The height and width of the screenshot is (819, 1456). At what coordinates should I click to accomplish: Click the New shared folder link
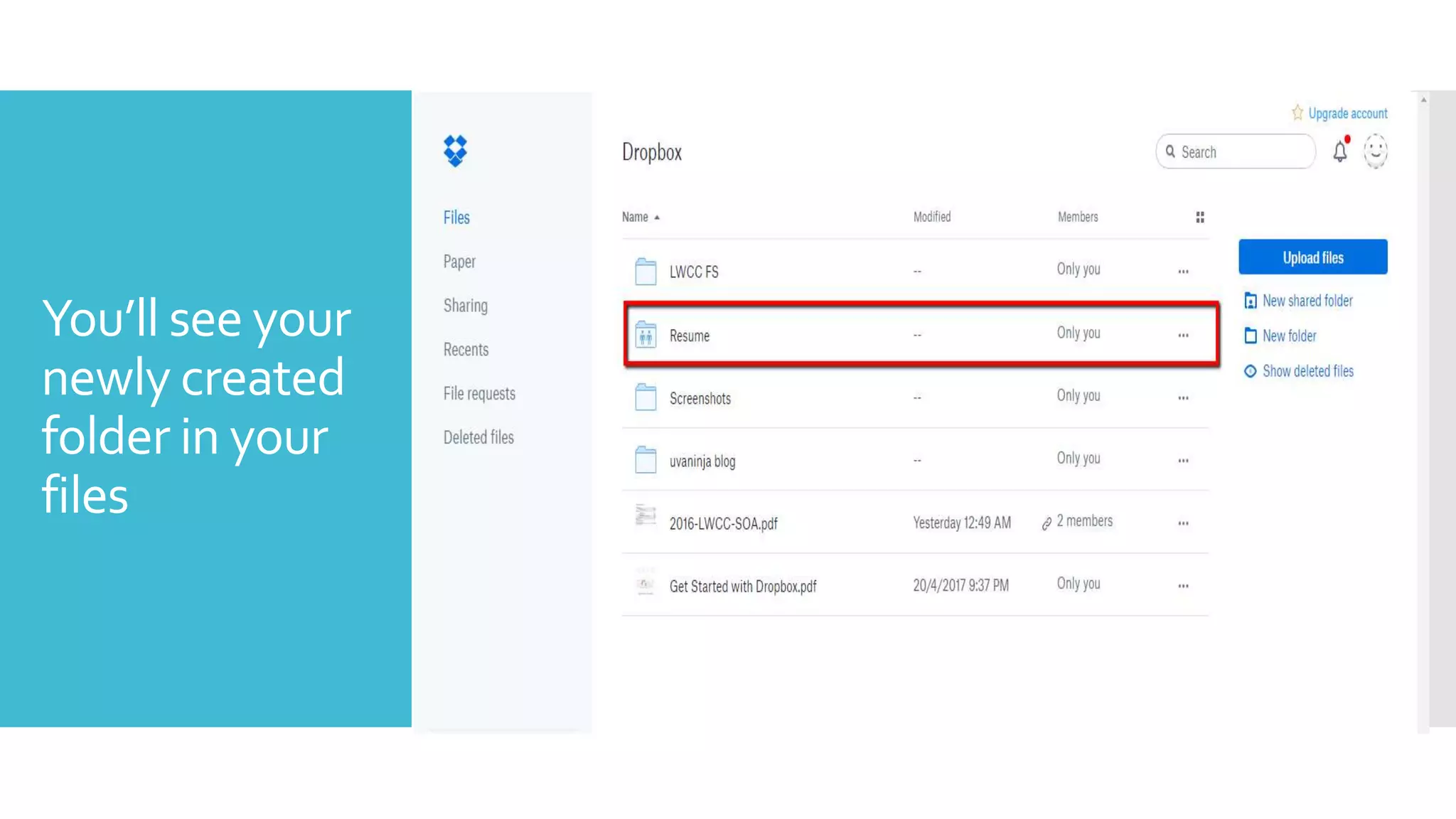pos(1307,301)
